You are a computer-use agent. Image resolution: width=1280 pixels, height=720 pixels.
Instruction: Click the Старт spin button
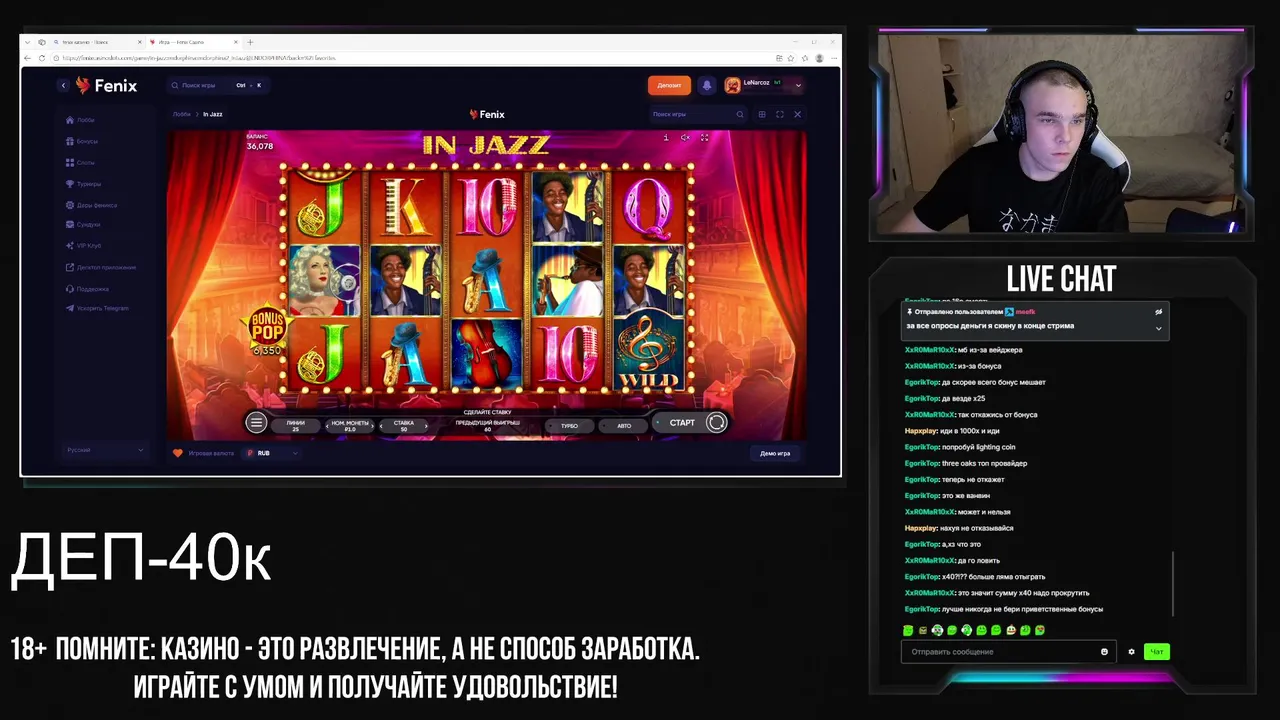click(x=682, y=423)
